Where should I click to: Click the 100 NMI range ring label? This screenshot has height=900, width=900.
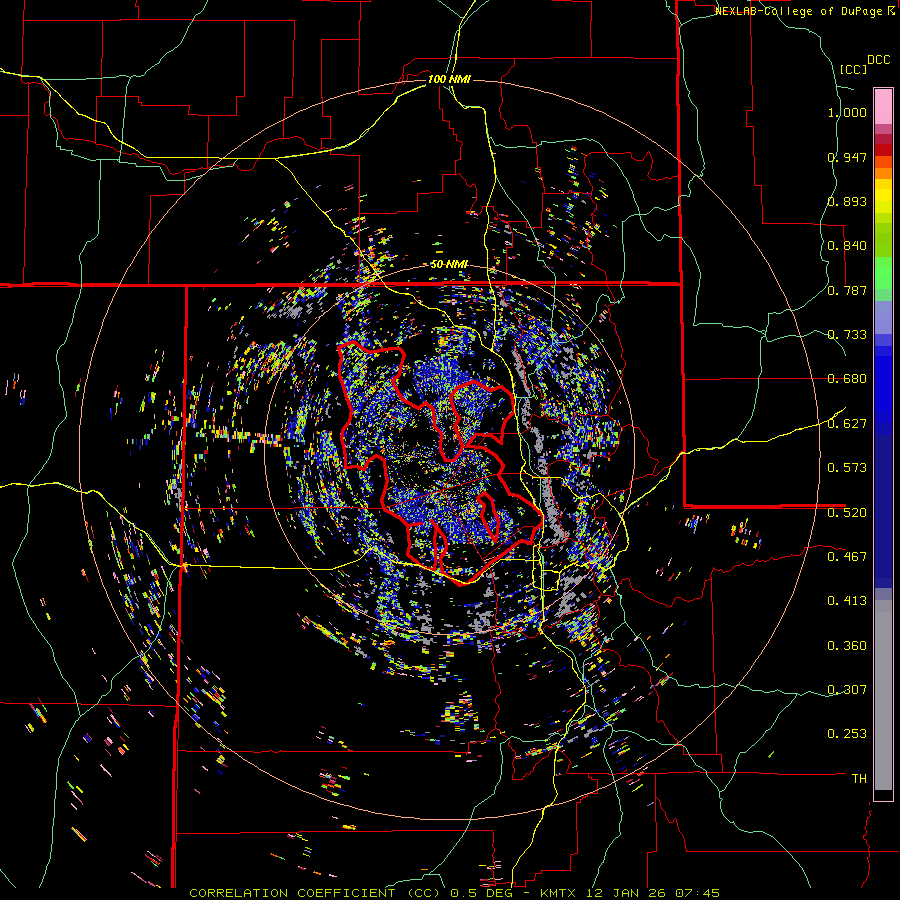click(x=449, y=79)
